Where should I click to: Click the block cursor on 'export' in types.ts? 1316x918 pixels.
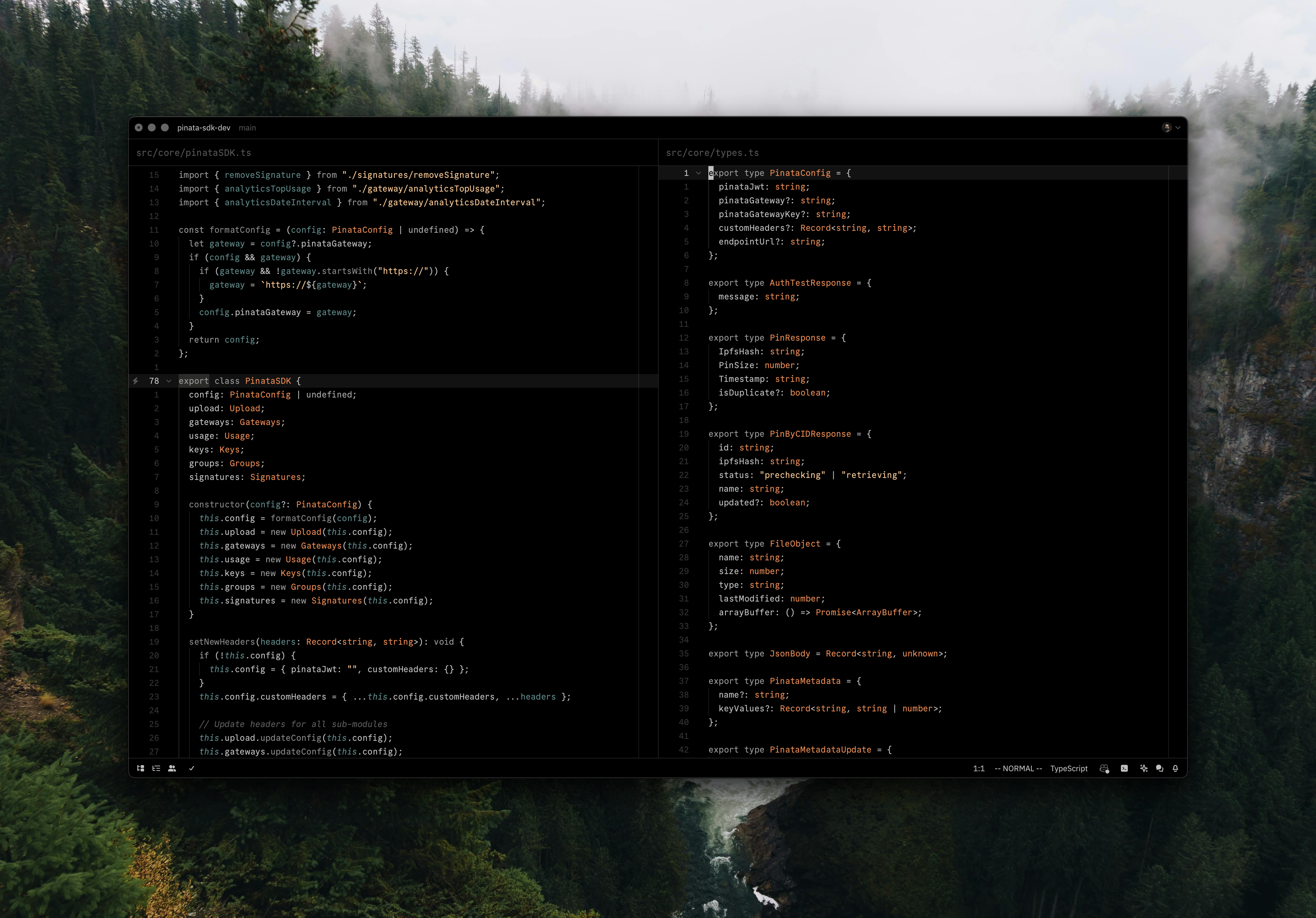[711, 173]
